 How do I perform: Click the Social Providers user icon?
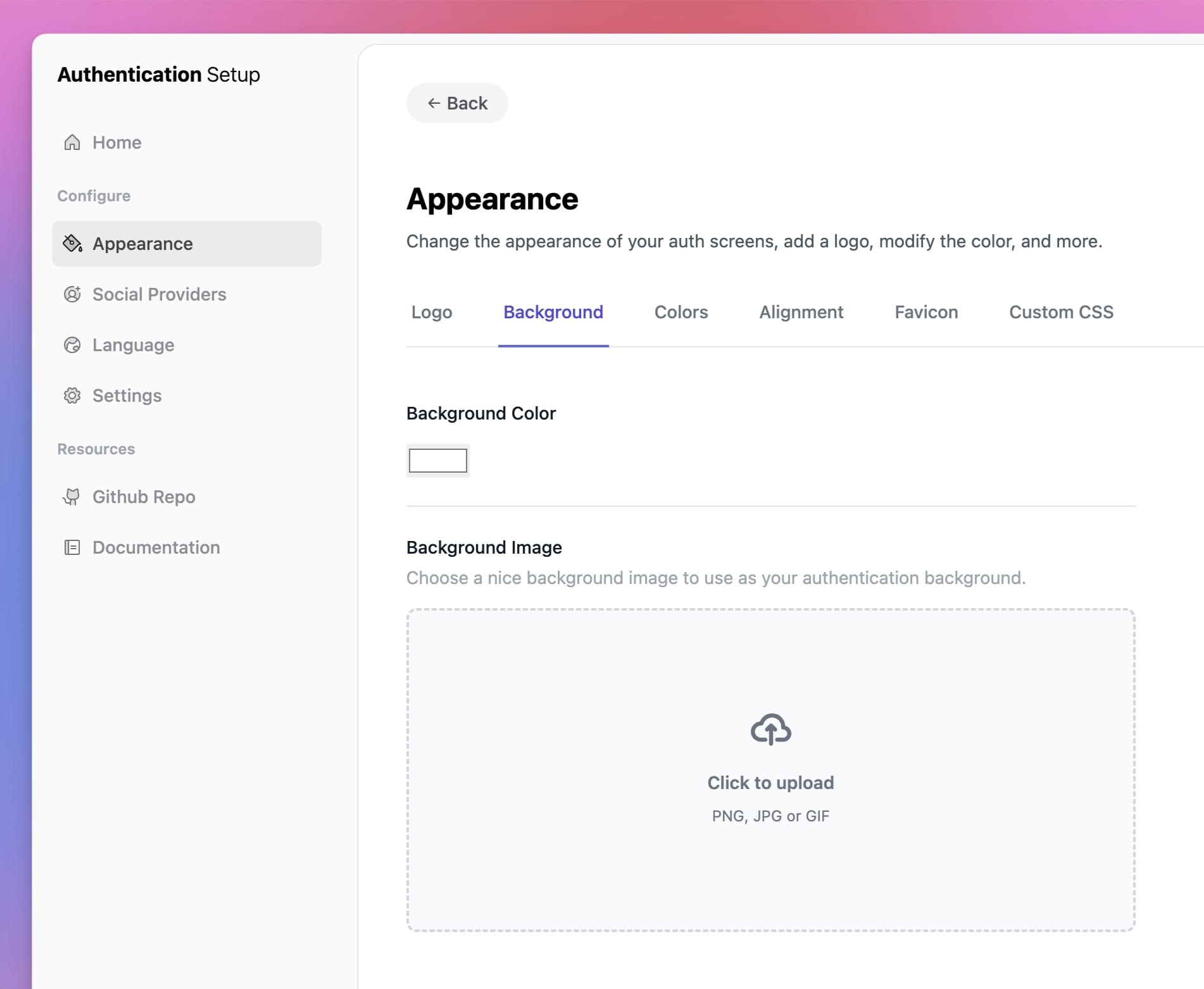[x=72, y=294]
